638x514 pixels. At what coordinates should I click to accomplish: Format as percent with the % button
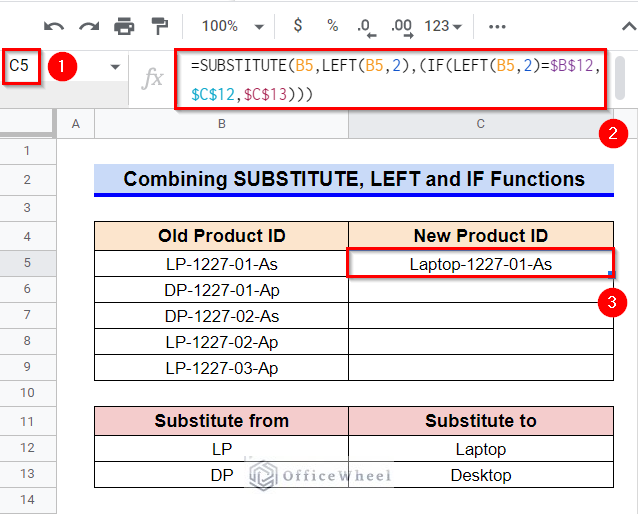point(332,26)
